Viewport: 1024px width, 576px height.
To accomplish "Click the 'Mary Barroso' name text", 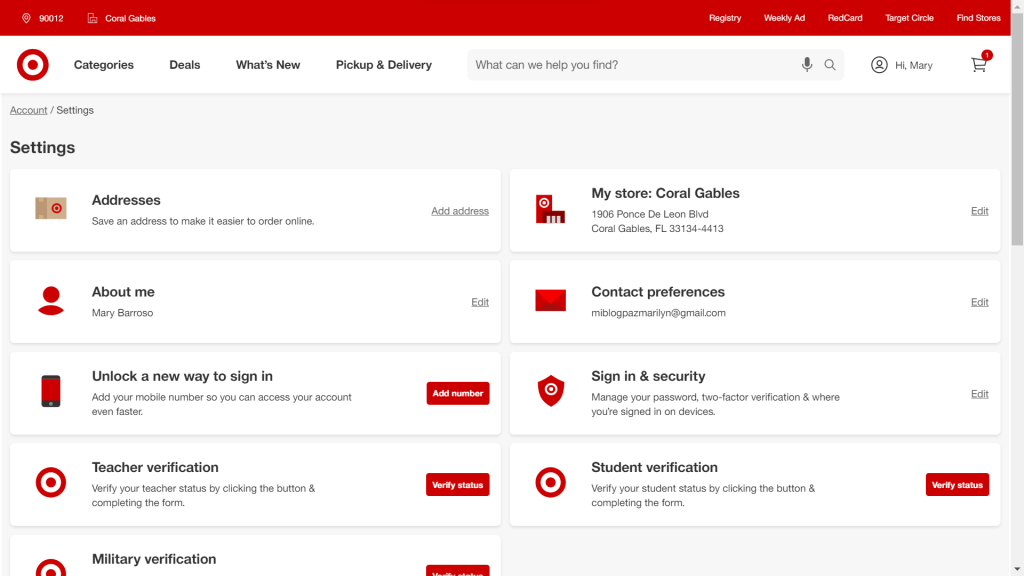I will pyautogui.click(x=123, y=313).
